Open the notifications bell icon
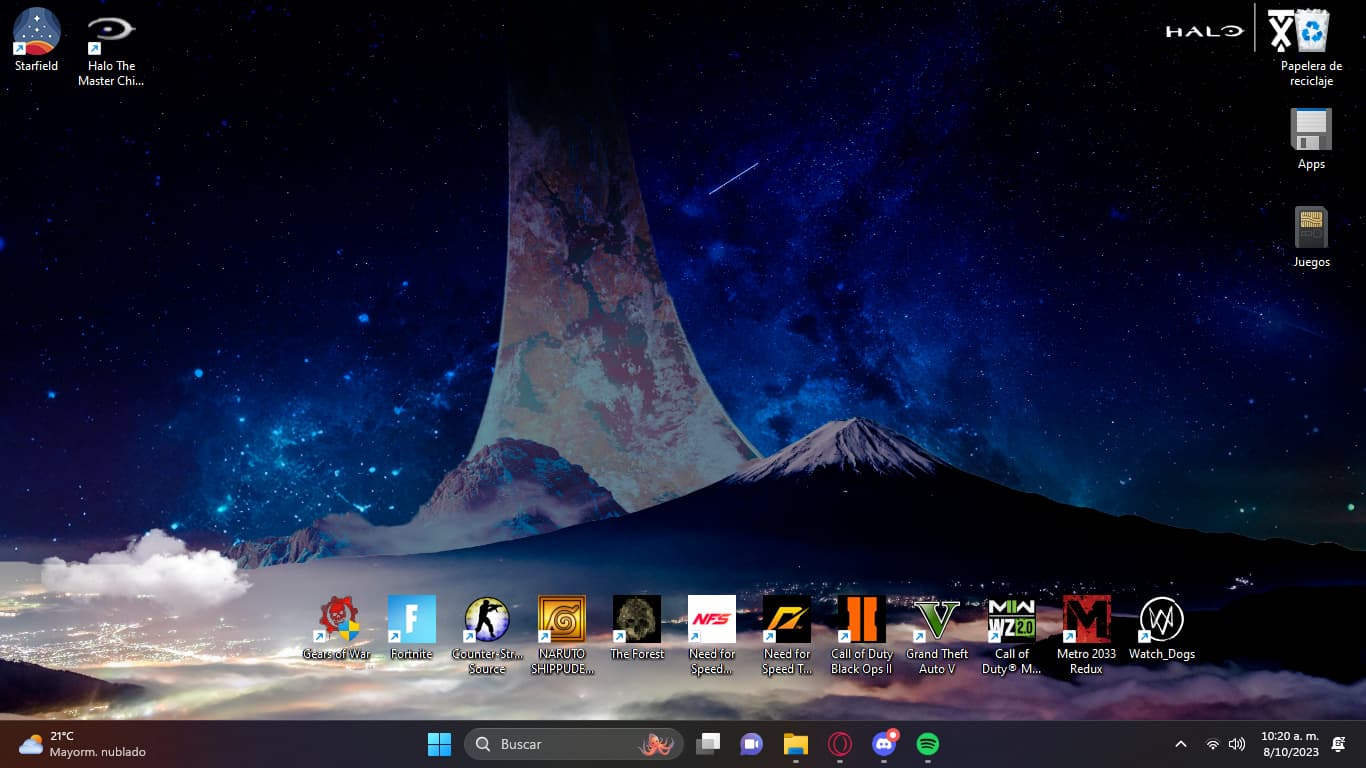This screenshot has width=1366, height=768. coord(1339,744)
